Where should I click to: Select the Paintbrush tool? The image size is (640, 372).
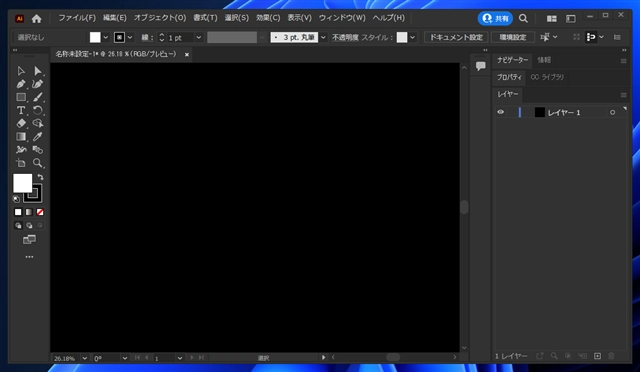tap(38, 97)
